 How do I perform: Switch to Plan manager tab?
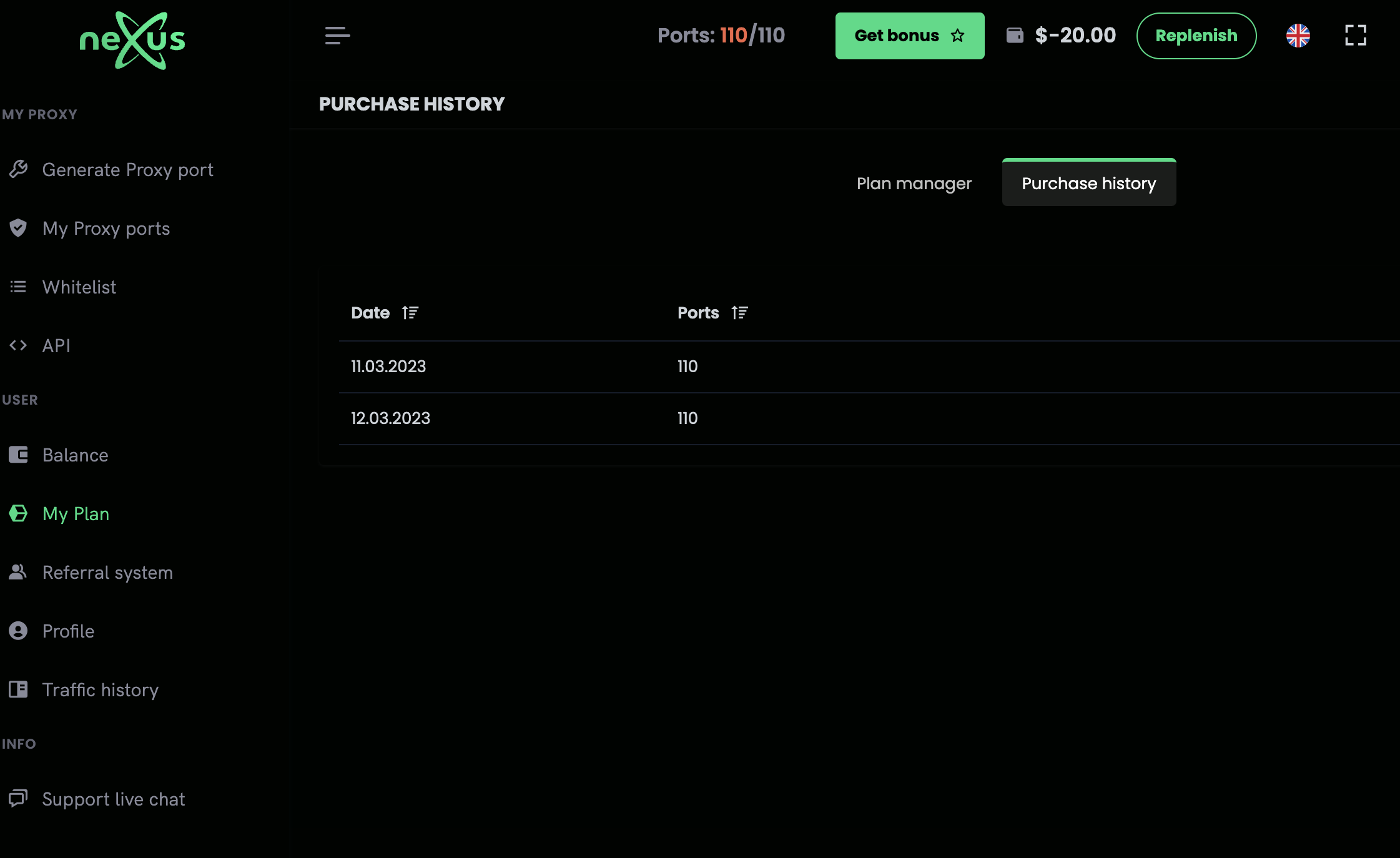(x=914, y=184)
